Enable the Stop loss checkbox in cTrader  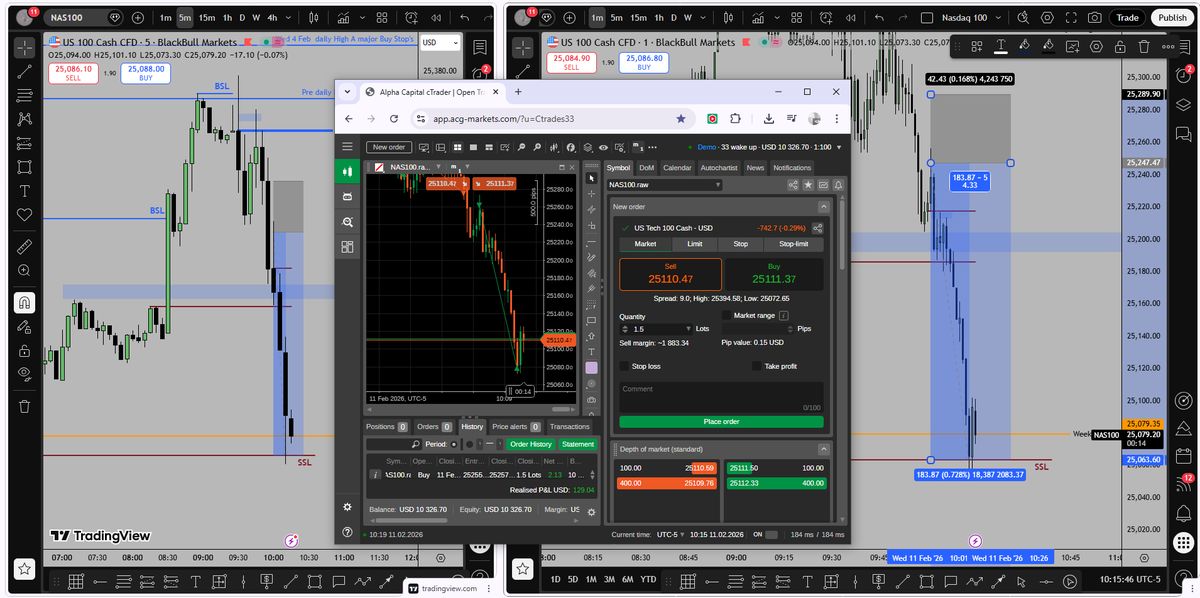point(625,366)
